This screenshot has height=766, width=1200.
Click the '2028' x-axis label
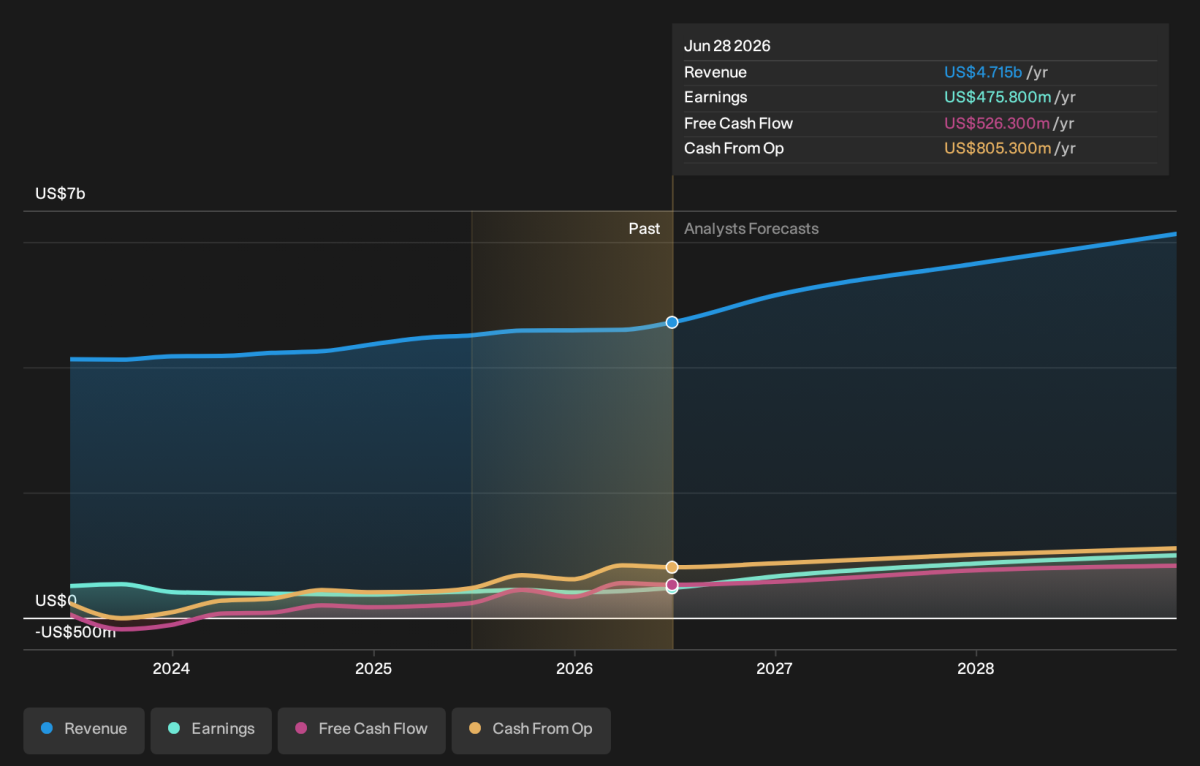point(976,668)
